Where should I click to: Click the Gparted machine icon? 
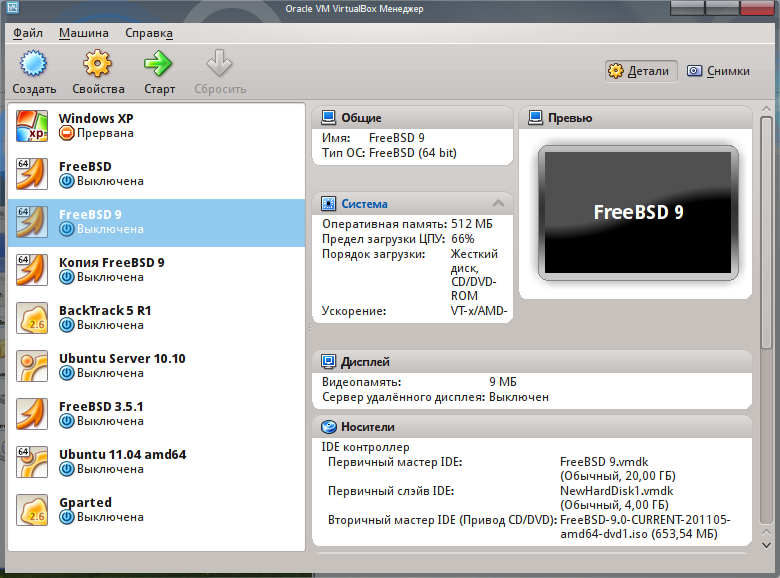pos(32,510)
